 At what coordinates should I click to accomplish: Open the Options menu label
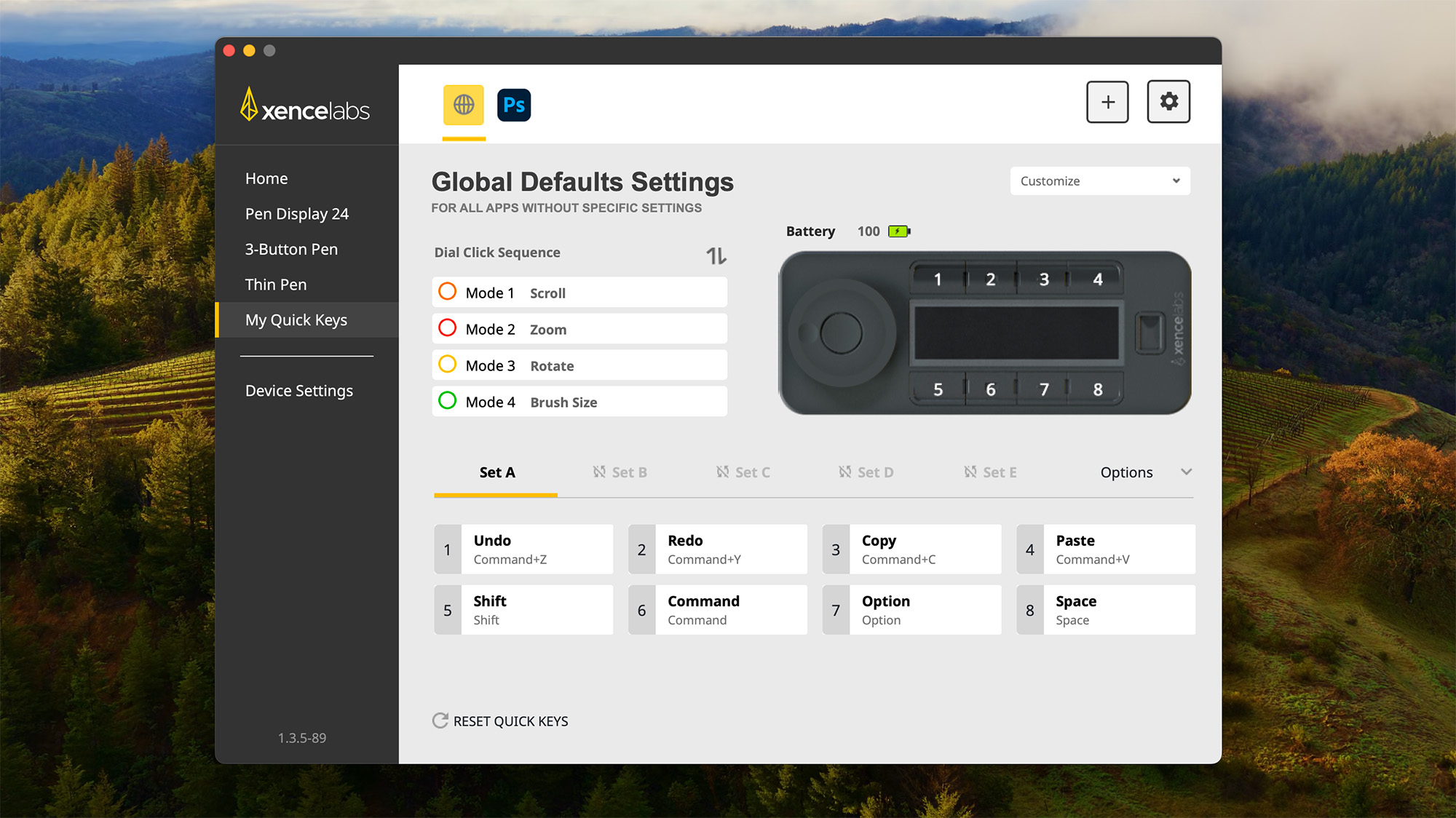(x=1126, y=472)
